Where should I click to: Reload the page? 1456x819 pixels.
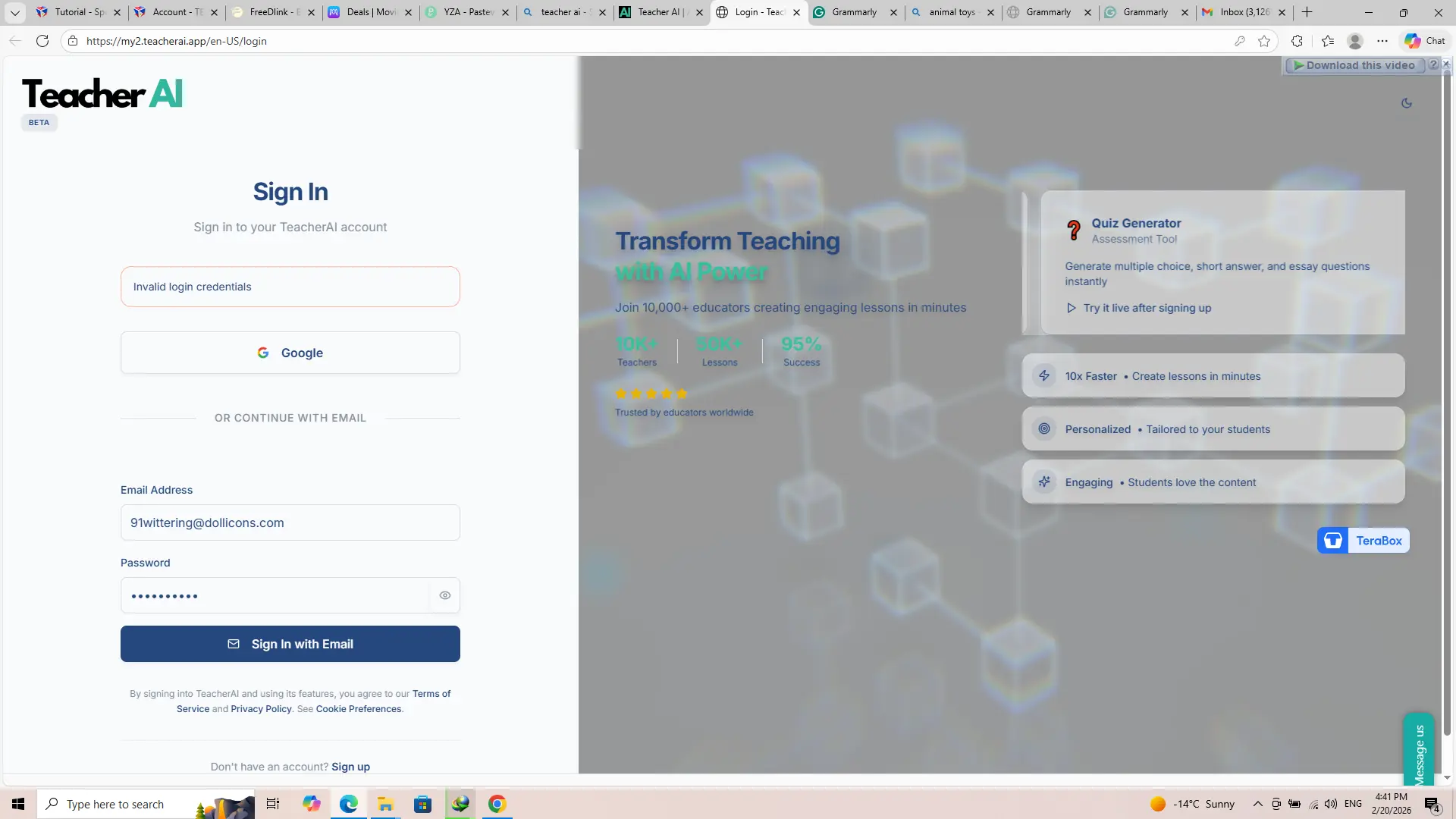point(42,41)
